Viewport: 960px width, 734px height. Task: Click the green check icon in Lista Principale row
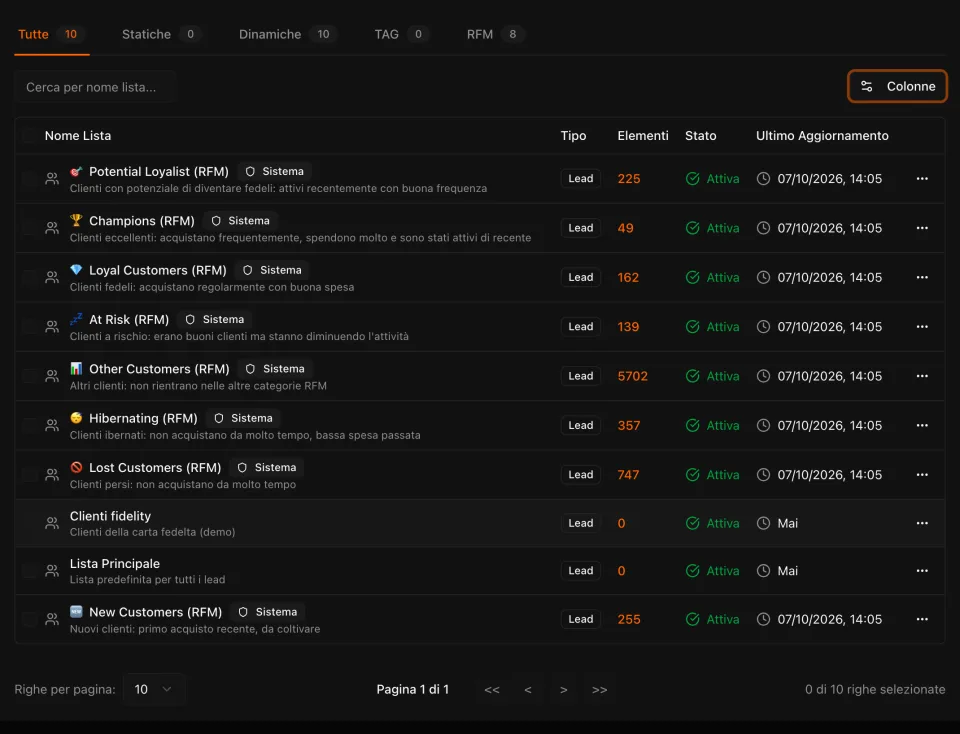[x=692, y=571]
